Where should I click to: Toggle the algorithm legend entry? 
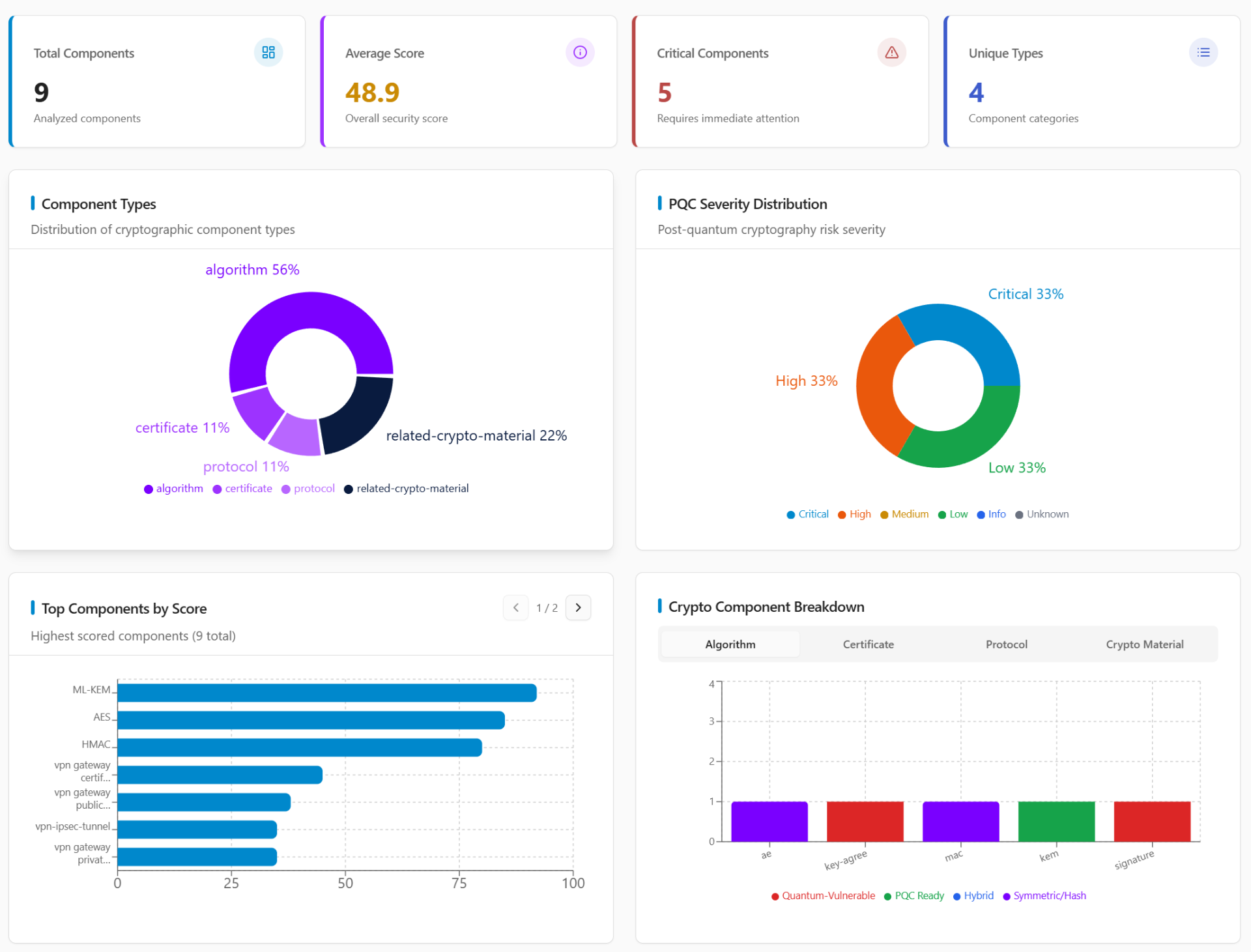173,489
